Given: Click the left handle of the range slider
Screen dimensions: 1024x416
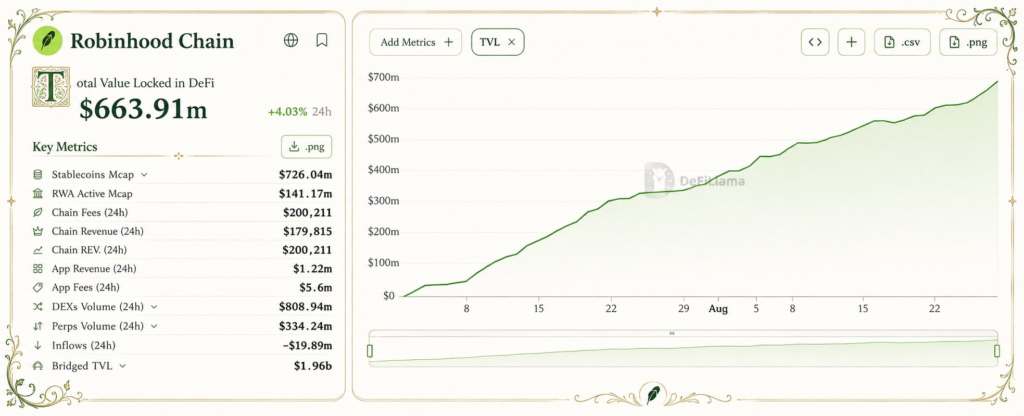Looking at the screenshot, I should 370,351.
